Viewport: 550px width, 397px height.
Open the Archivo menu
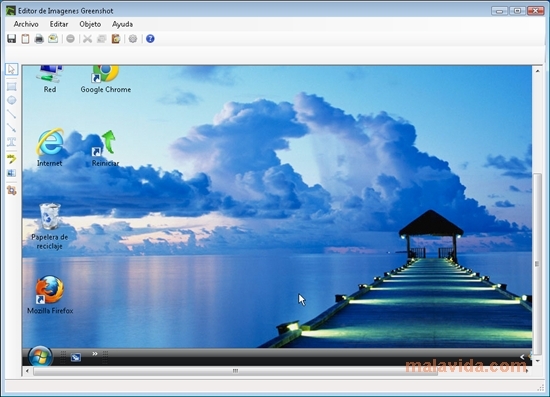(26, 24)
